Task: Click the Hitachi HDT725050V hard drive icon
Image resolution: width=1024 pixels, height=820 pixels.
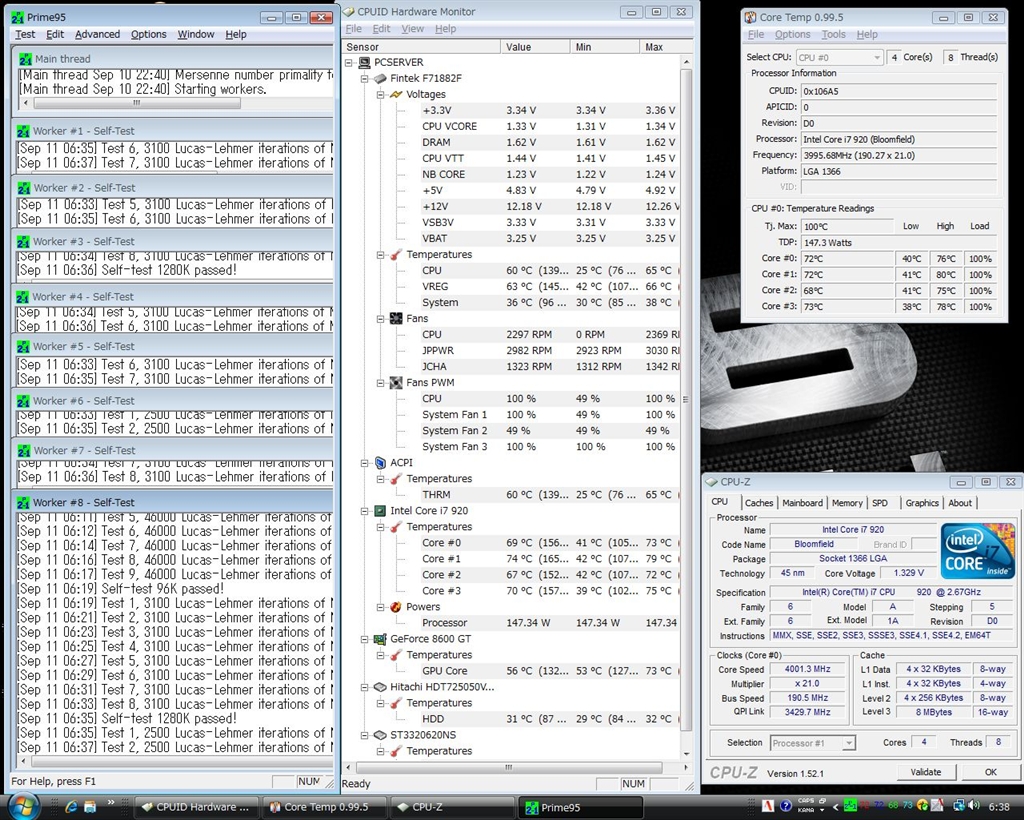Action: 380,687
